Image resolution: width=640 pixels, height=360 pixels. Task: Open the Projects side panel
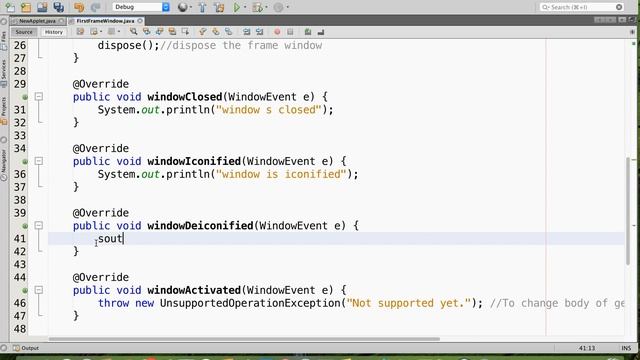point(4,111)
